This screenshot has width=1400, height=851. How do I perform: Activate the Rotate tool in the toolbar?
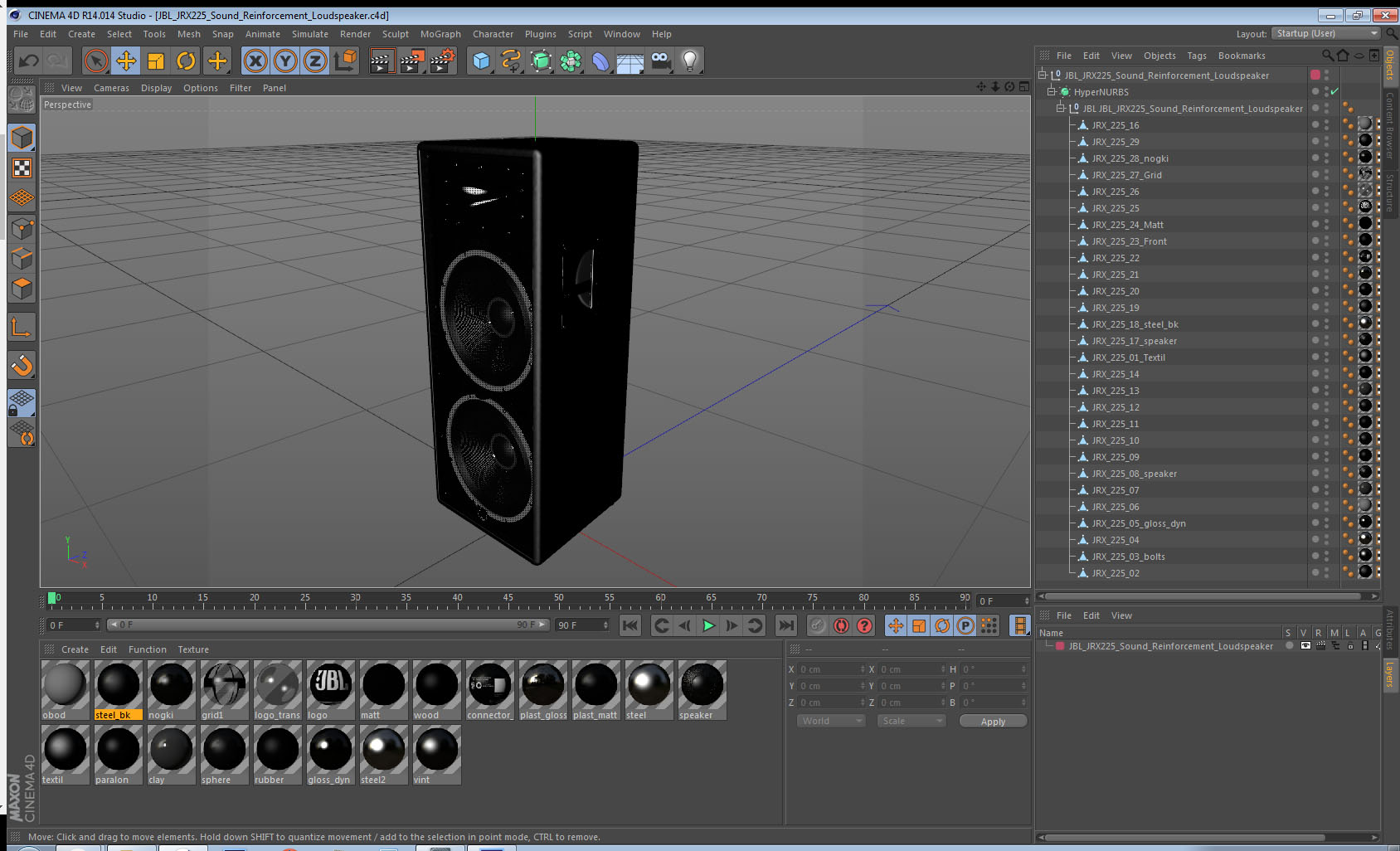click(x=187, y=61)
